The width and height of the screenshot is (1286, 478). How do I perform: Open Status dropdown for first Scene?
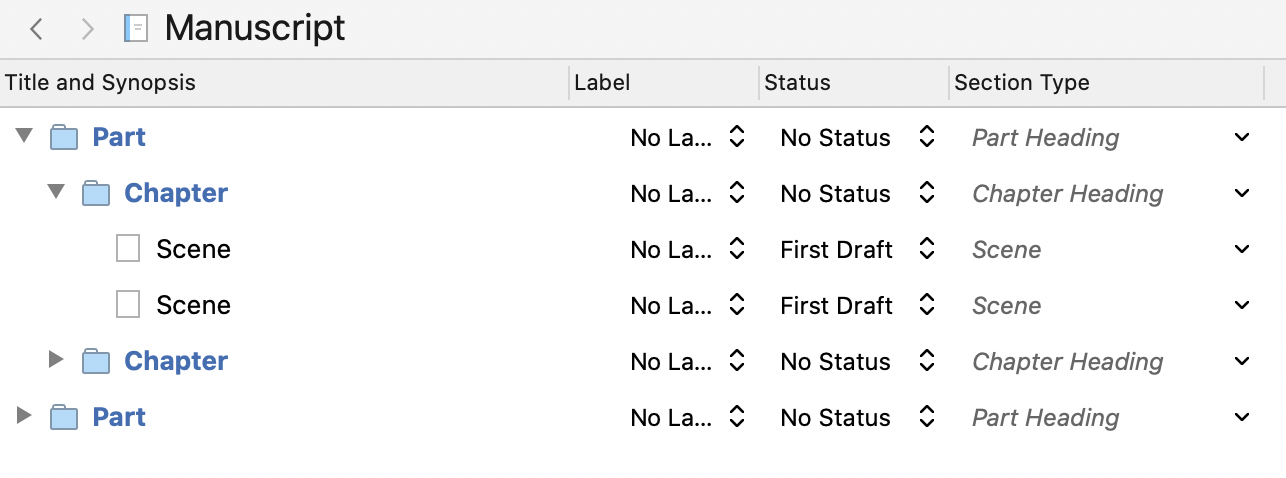(x=857, y=250)
